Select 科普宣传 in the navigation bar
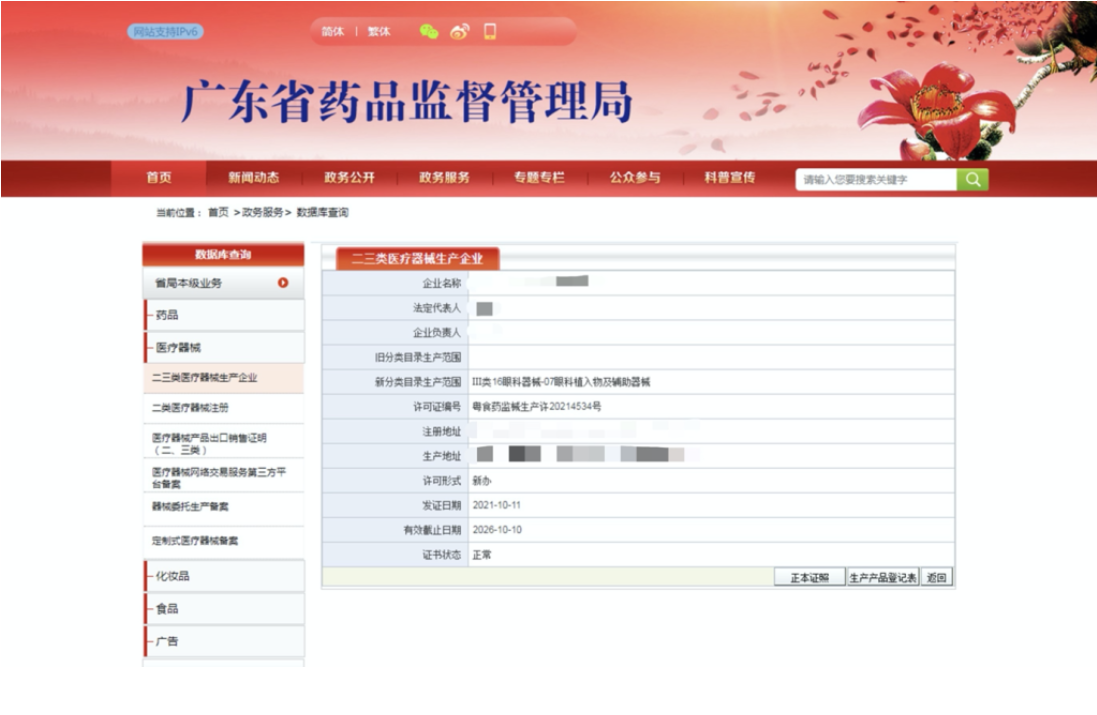Viewport: 1097px width, 715px height. pos(729,178)
